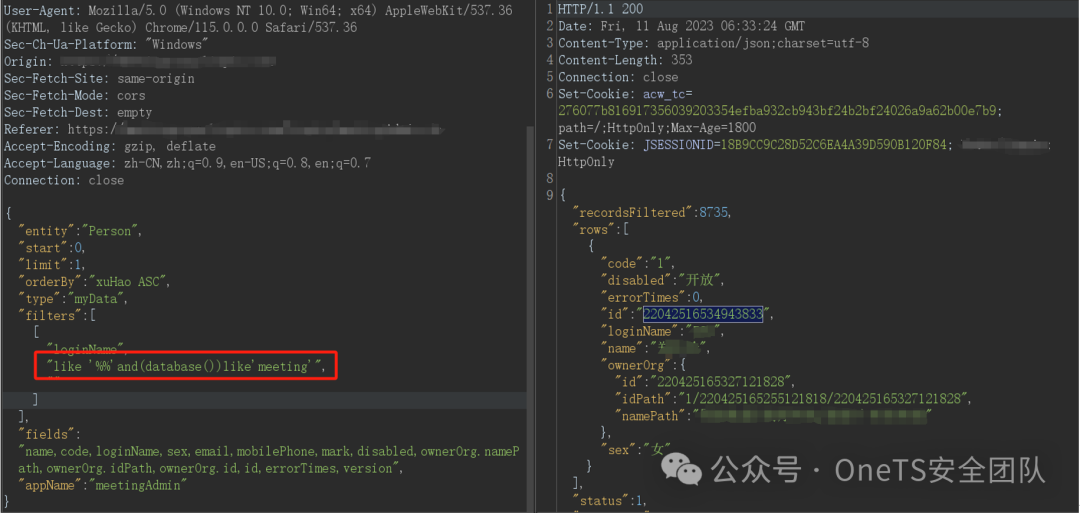This screenshot has height=513, width=1080.
Task: Click the "entity":"Person" line in request body
Action: (80, 231)
